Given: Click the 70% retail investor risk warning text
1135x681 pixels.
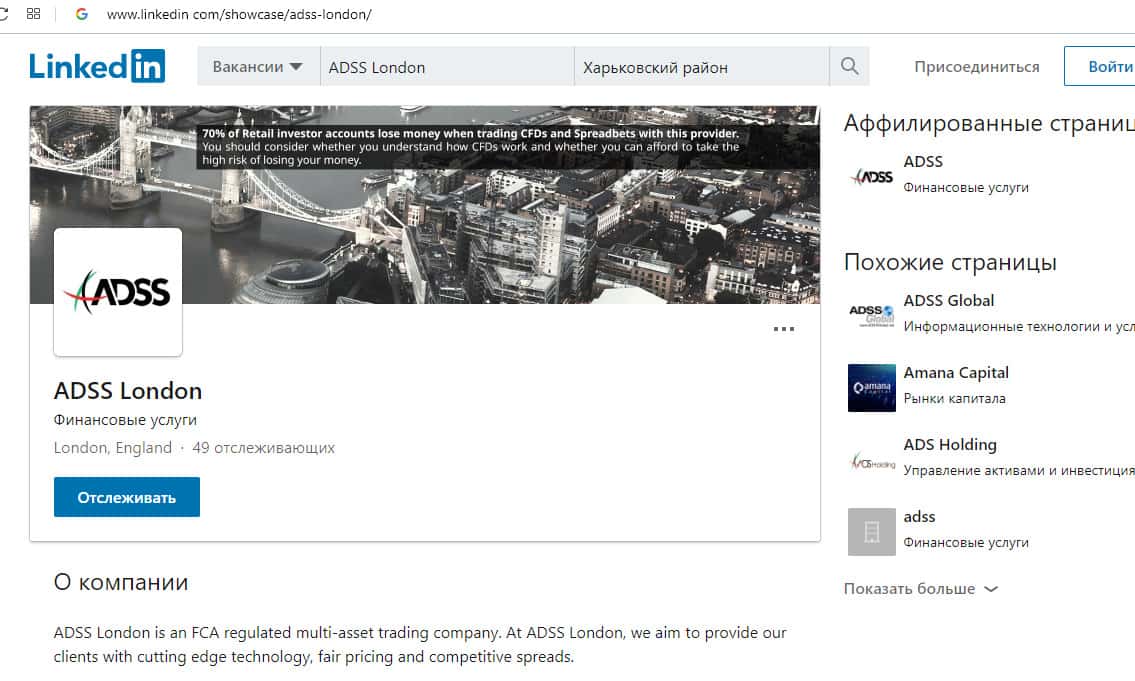Looking at the screenshot, I should pyautogui.click(x=471, y=147).
